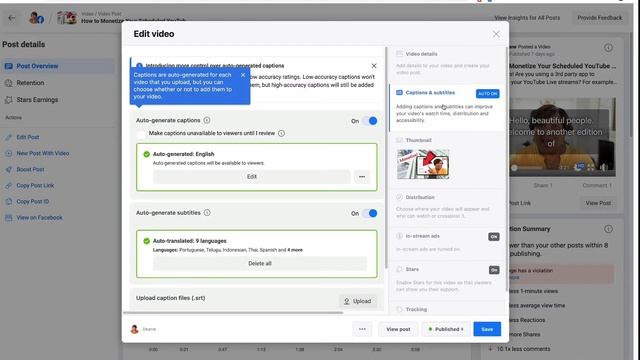Click the dialog horizontal scrollbar
This screenshot has height=360, width=640.
coord(233,313)
